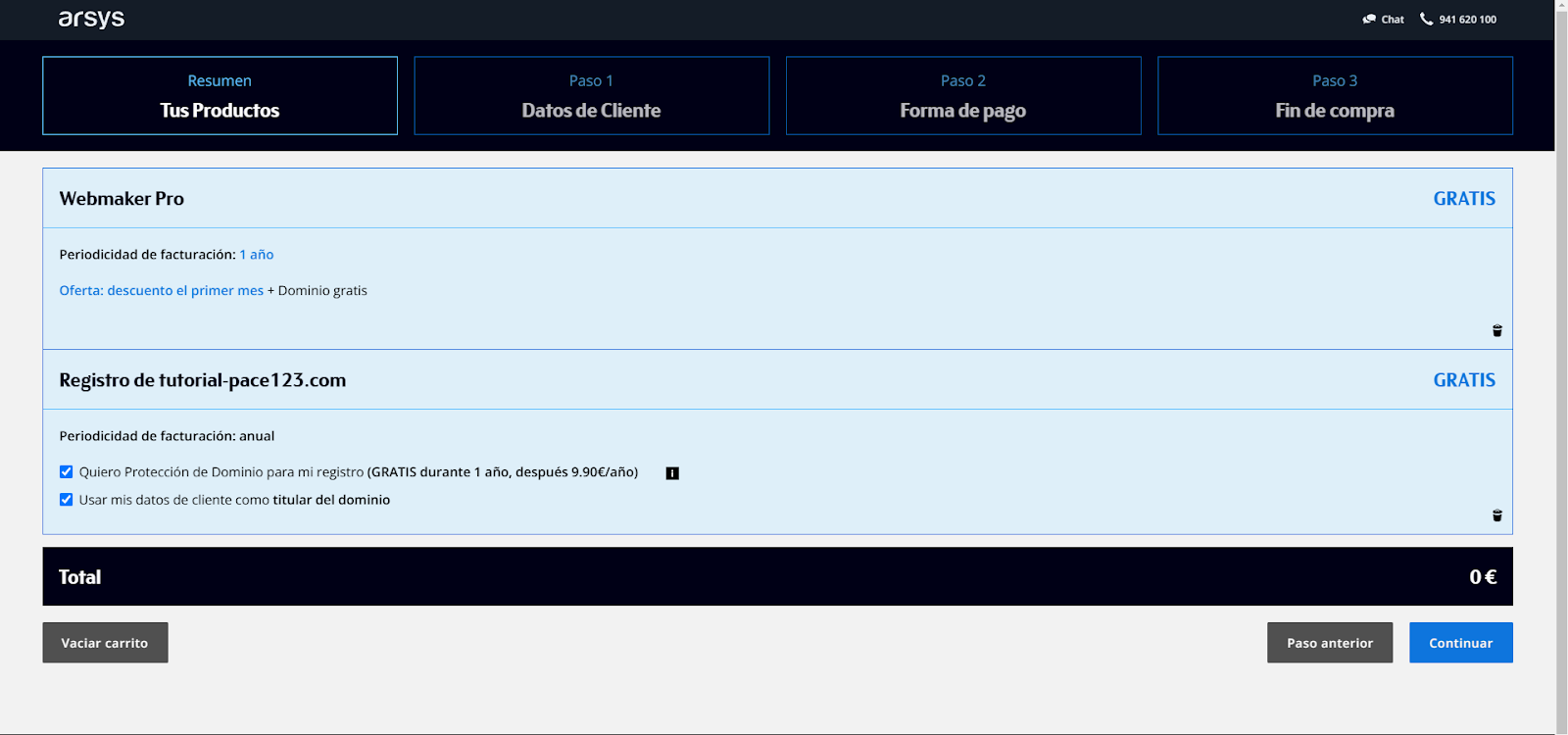Toggle Usar mis datos de cliente checkbox
This screenshot has width=1568, height=735.
click(66, 500)
